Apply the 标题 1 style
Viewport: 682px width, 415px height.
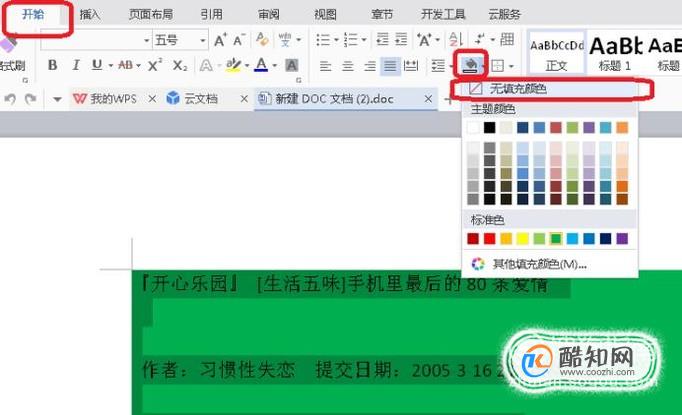coord(615,54)
